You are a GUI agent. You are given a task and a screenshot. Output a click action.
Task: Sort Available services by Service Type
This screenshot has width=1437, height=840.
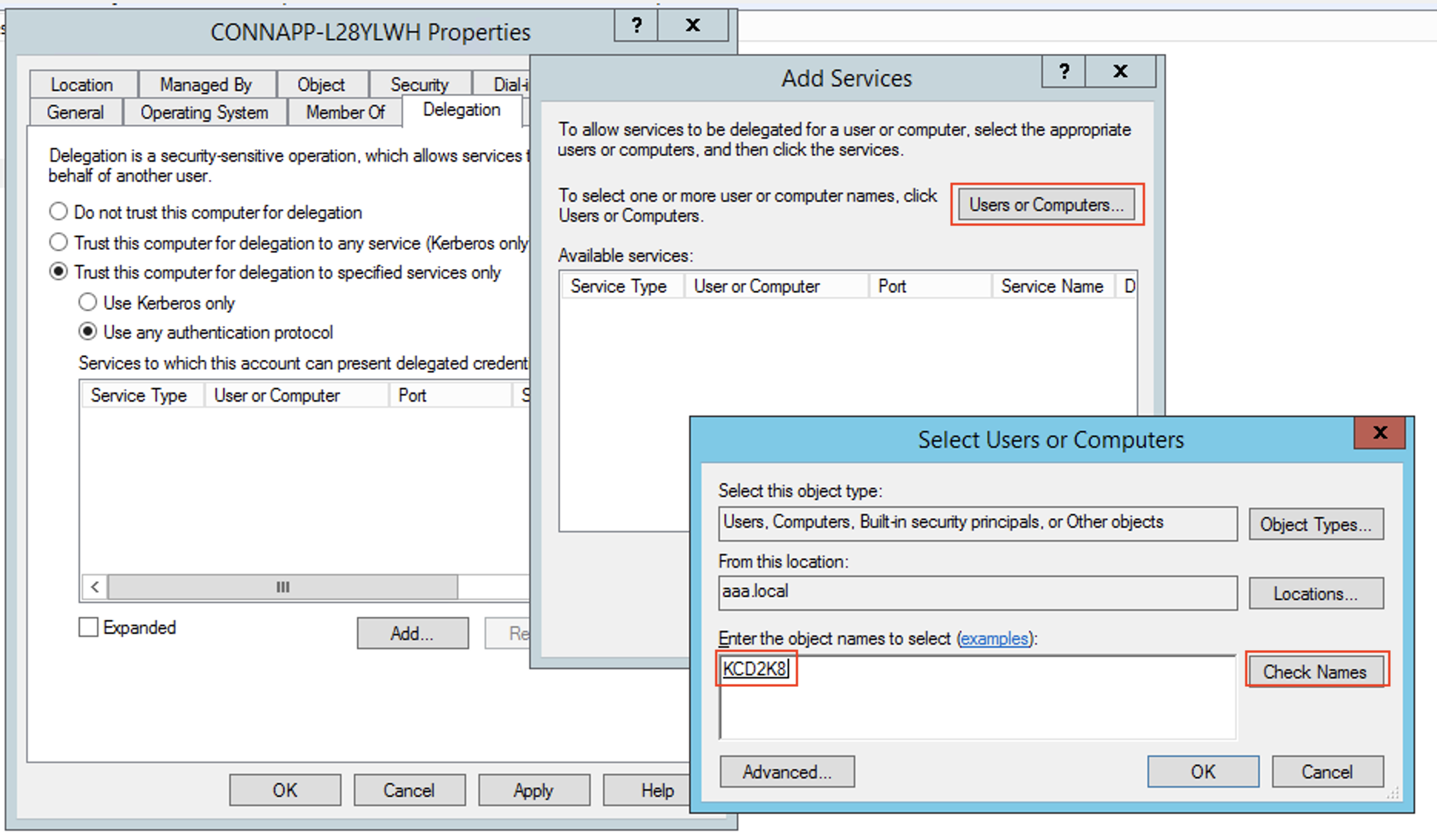coord(622,286)
